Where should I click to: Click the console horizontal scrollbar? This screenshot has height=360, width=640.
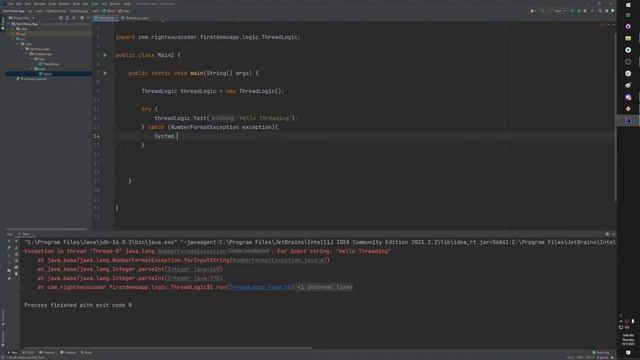pos(167,348)
